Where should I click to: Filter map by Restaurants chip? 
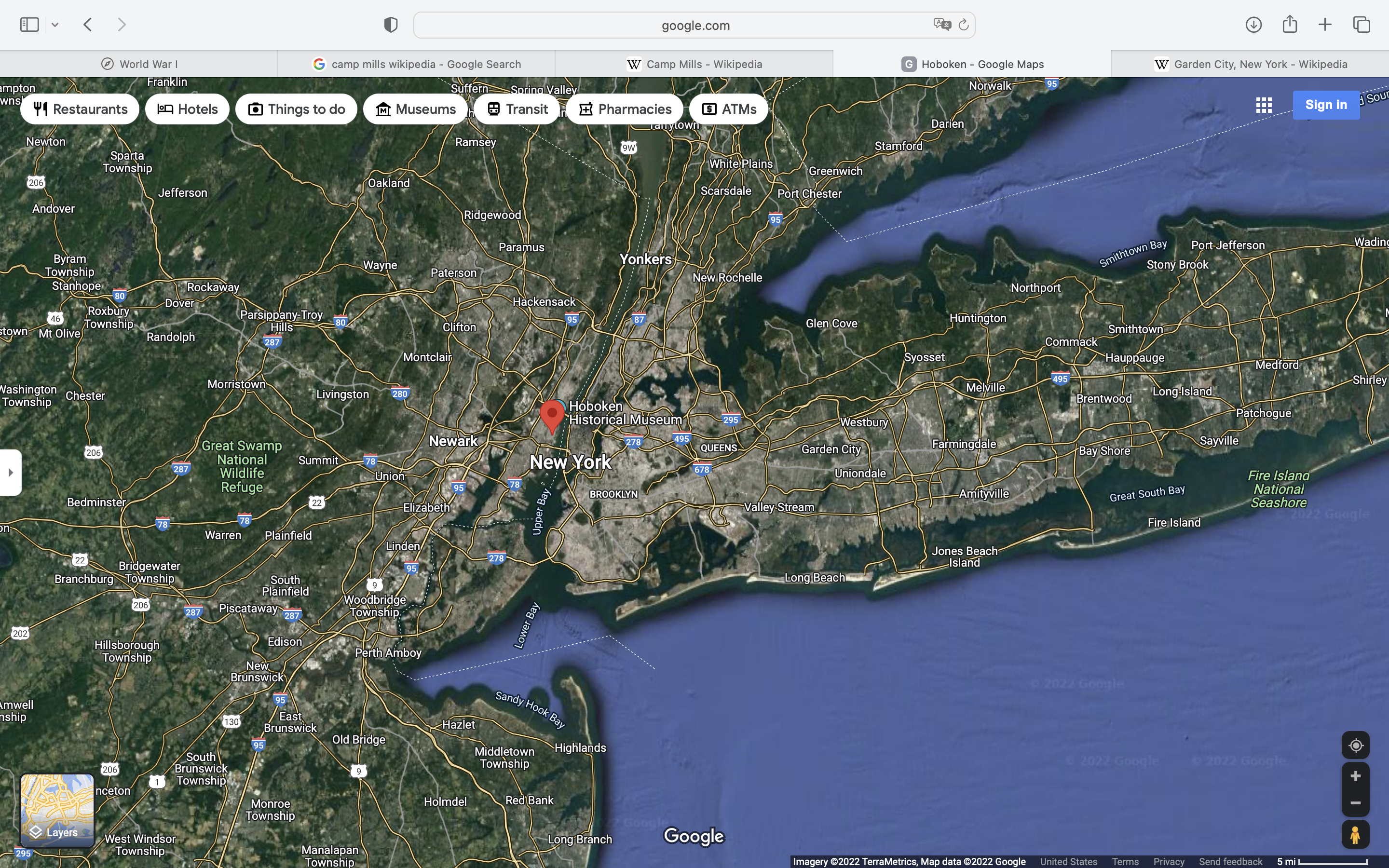[x=80, y=109]
